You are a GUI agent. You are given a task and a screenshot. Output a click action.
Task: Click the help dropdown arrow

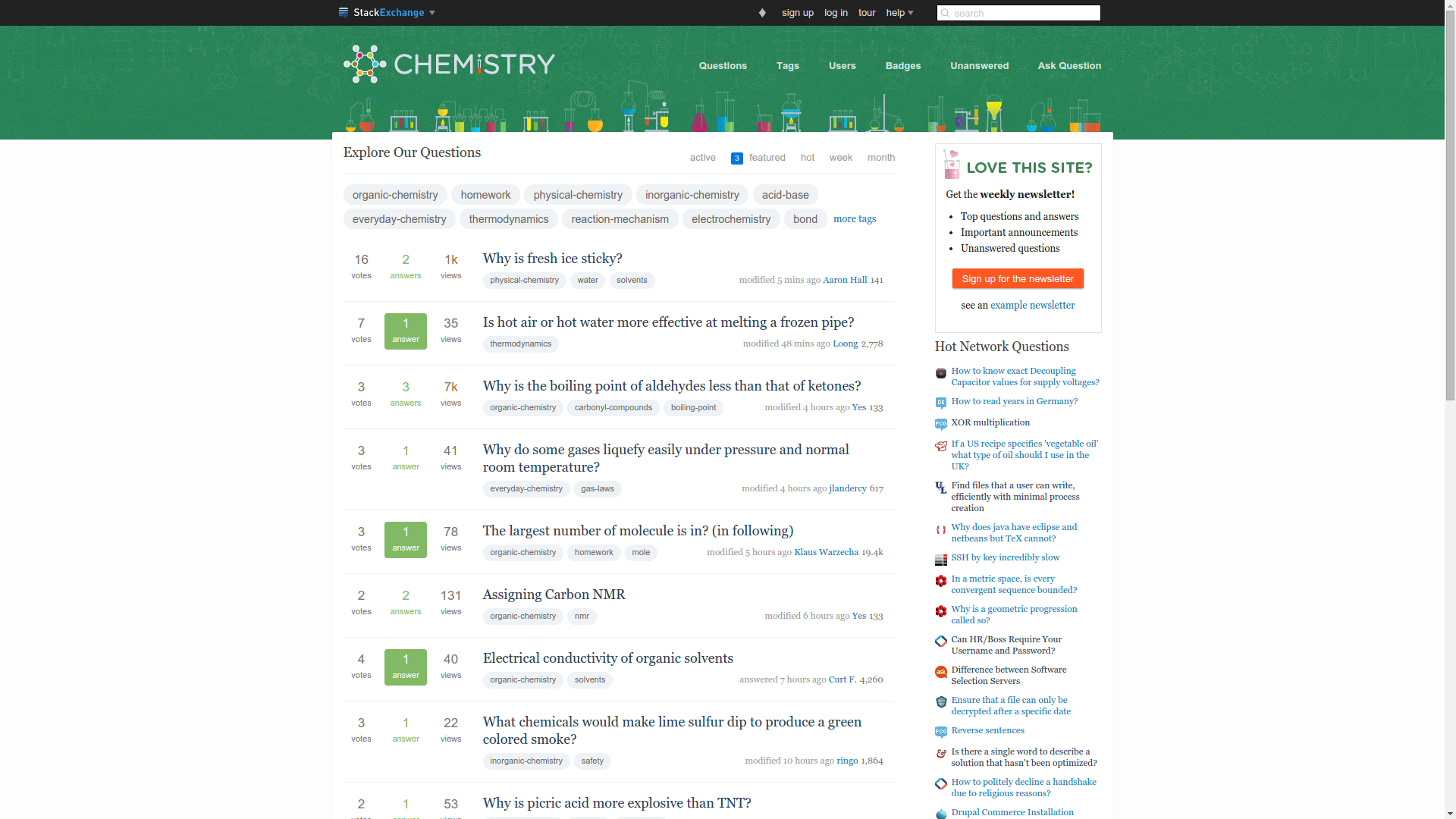(x=911, y=12)
